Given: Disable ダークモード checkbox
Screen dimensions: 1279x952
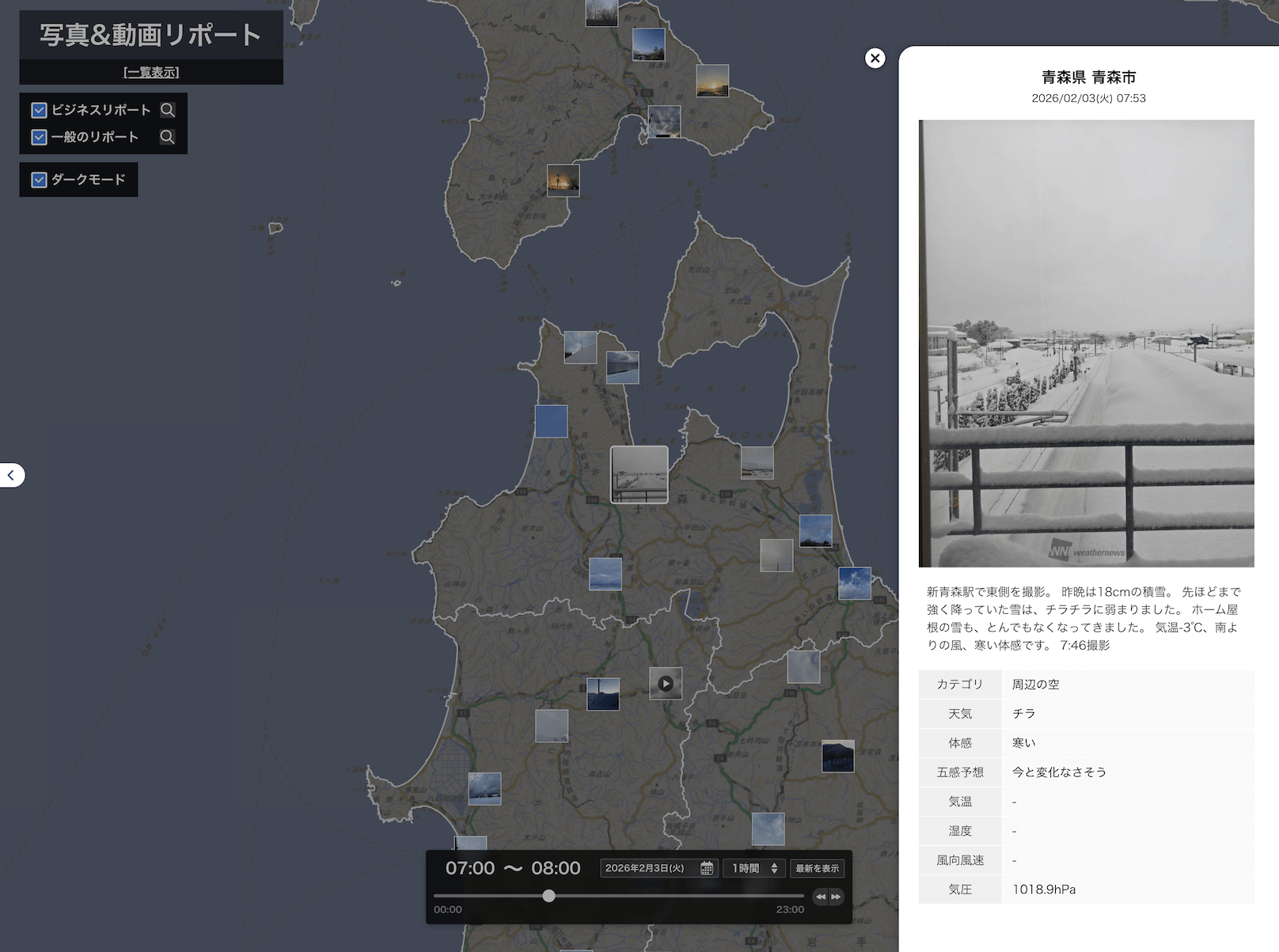Looking at the screenshot, I should [x=39, y=180].
